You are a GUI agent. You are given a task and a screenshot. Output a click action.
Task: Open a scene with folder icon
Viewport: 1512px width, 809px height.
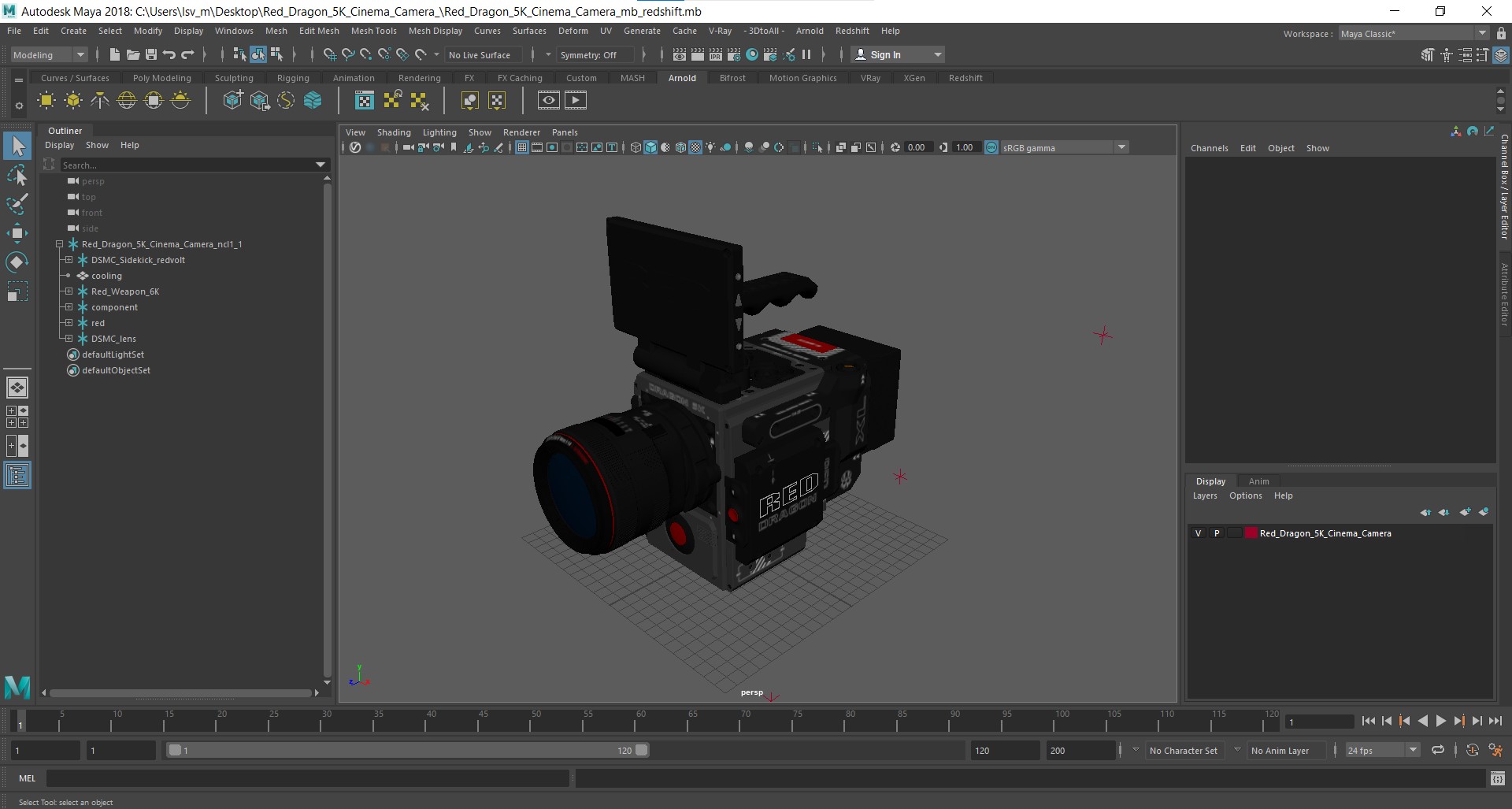132,54
